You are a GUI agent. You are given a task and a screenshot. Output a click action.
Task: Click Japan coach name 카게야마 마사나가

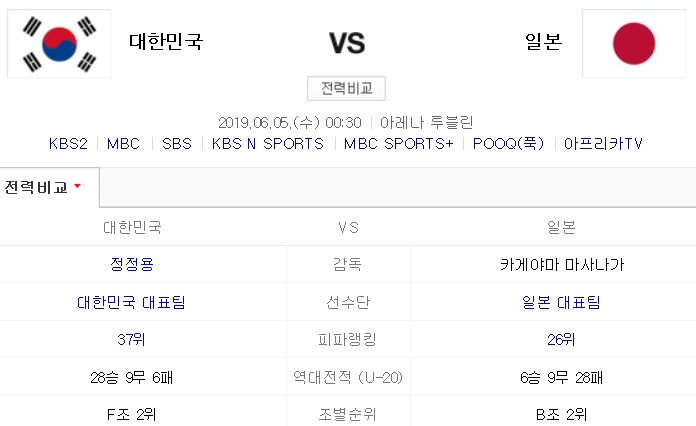(562, 264)
